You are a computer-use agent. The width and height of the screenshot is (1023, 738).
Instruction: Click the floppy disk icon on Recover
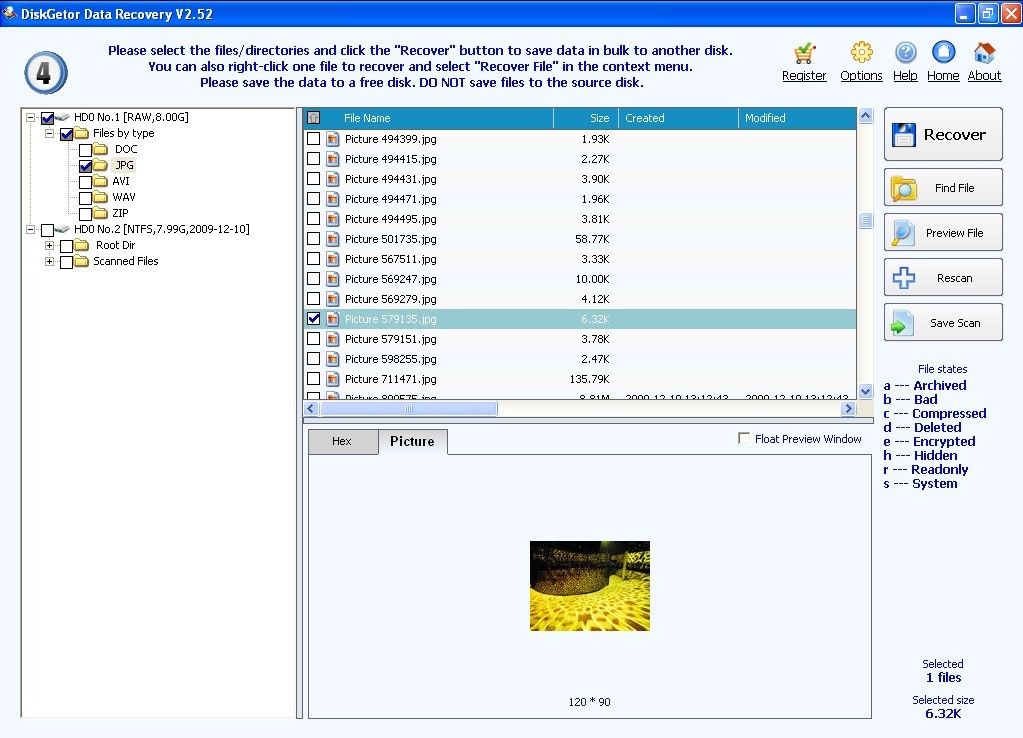(904, 135)
